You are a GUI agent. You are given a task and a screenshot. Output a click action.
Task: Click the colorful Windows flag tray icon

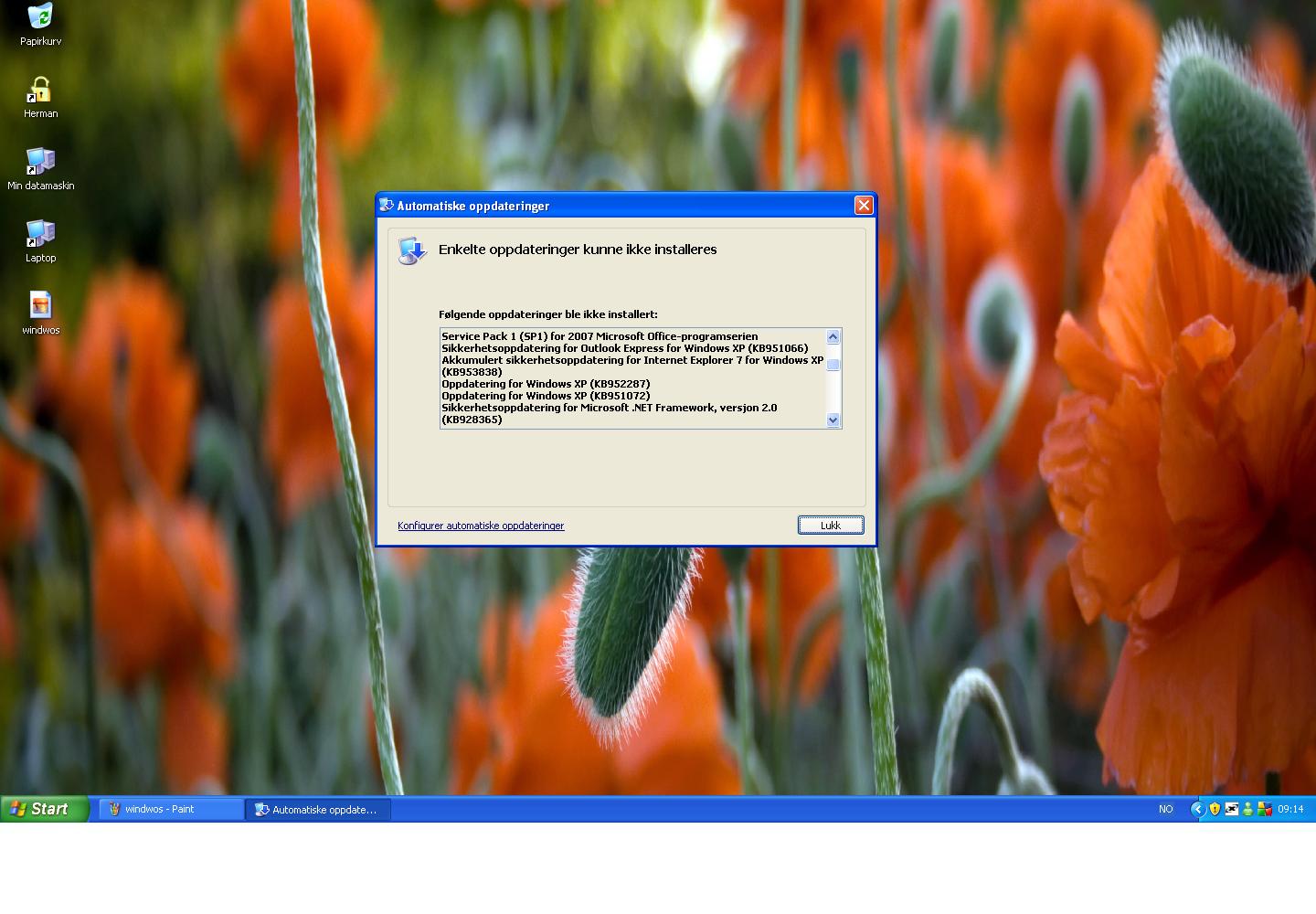1265,809
